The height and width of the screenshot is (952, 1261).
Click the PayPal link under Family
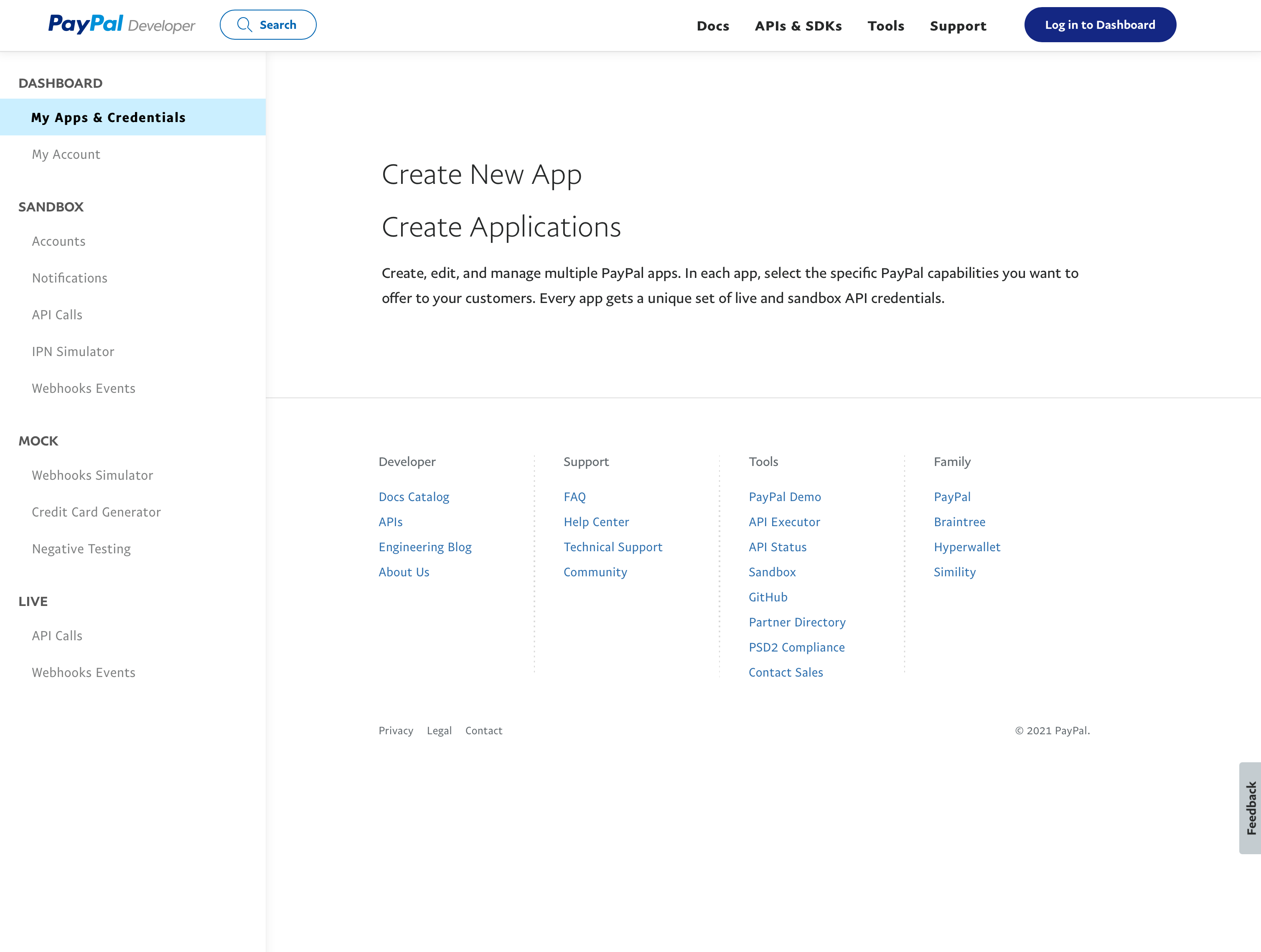(952, 497)
